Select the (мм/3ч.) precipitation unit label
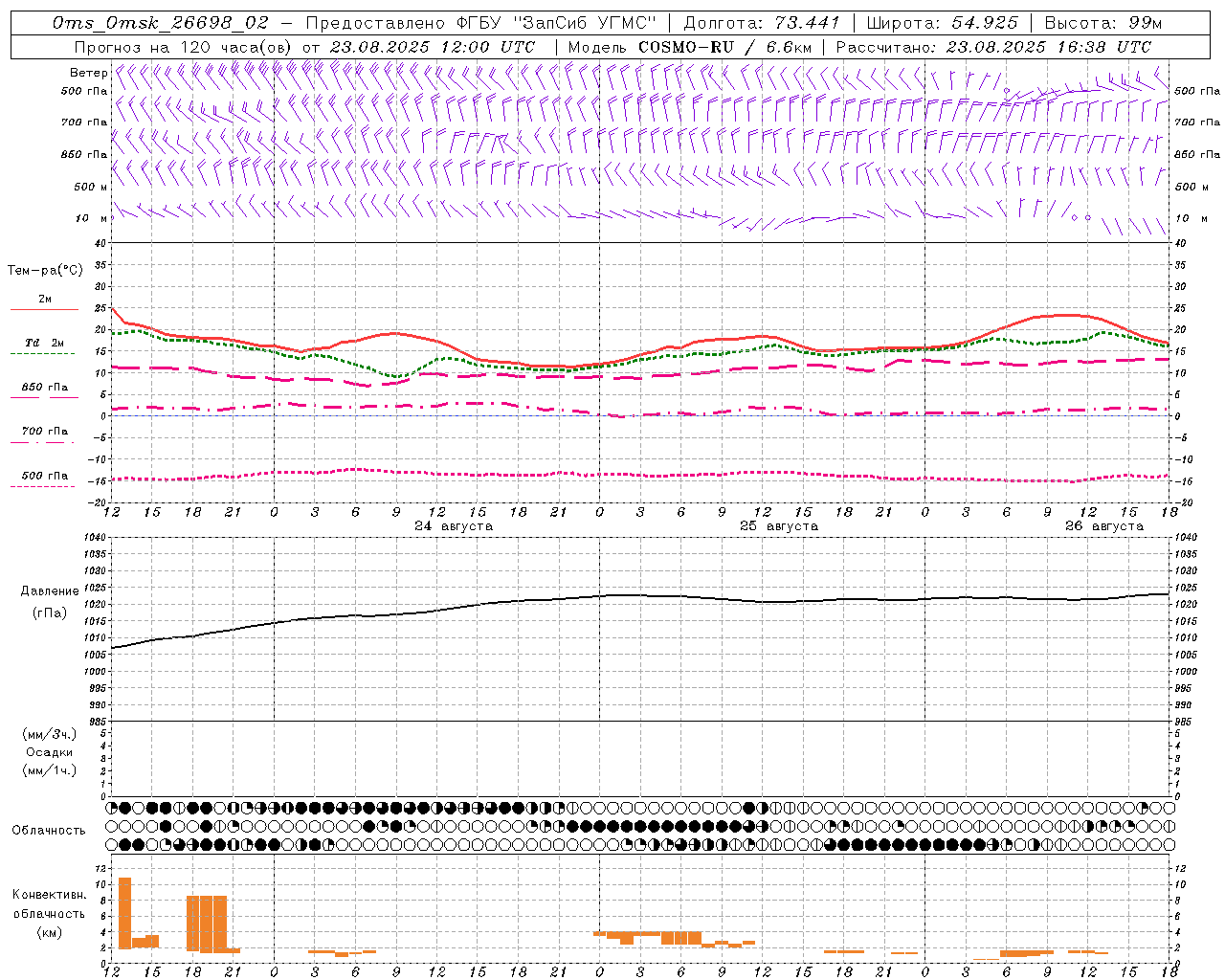The image size is (1225, 980). 50,734
